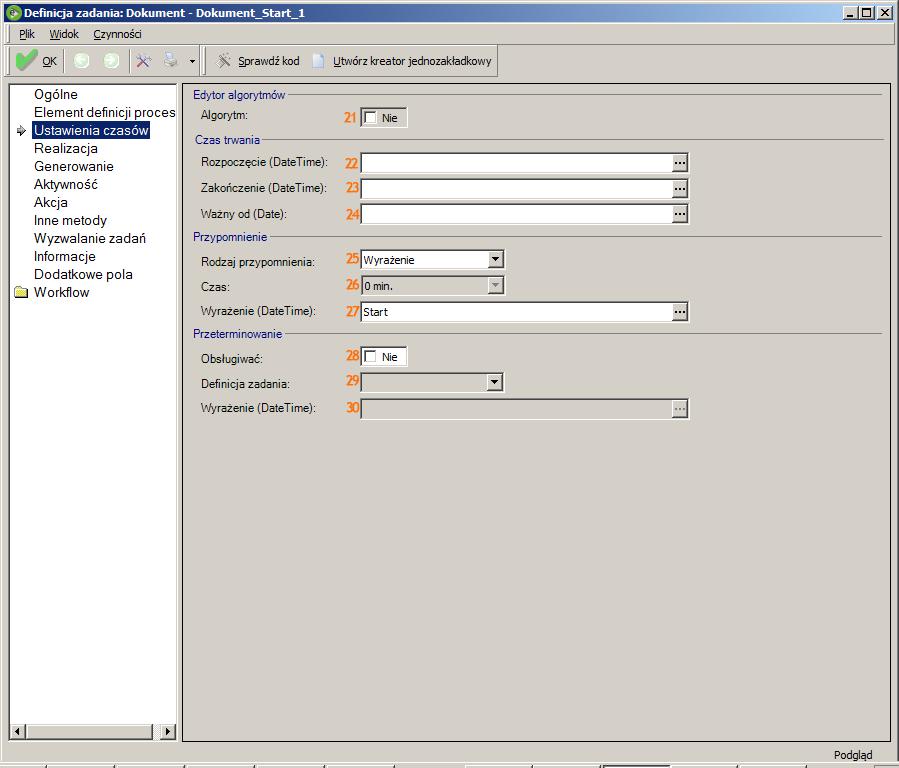
Task: Open the Akcja section
Action: [50, 202]
